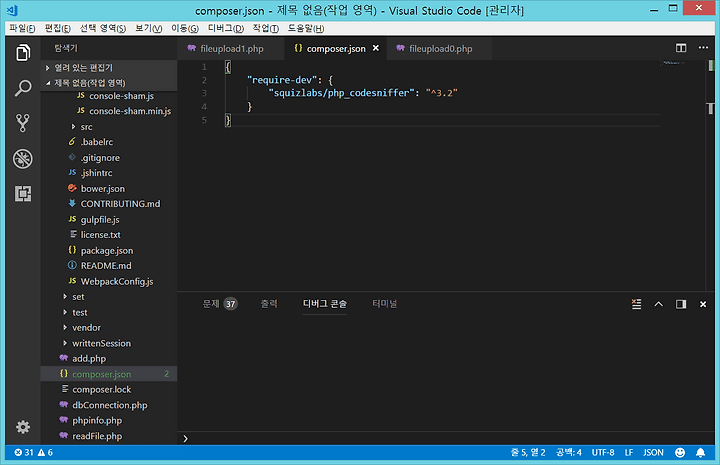
Task: Open the 디버그 menu
Action: coord(225,28)
